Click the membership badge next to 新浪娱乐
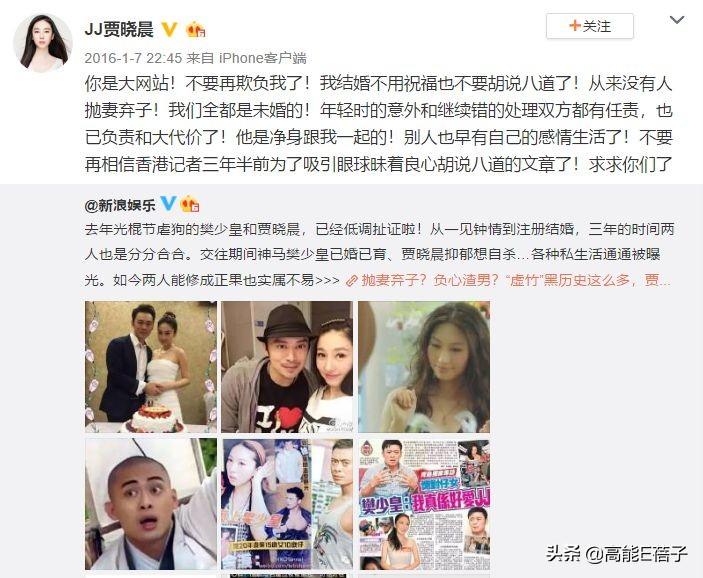 [190, 204]
